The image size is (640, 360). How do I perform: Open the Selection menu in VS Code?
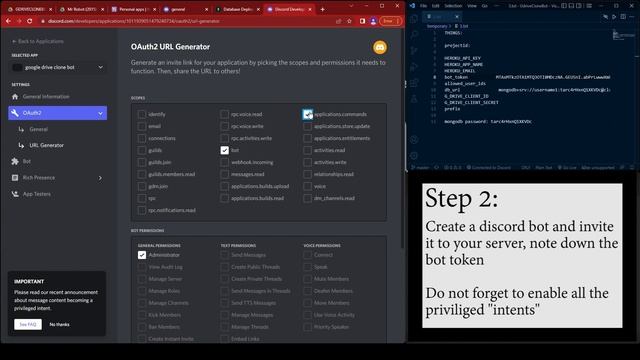click(x=453, y=6)
